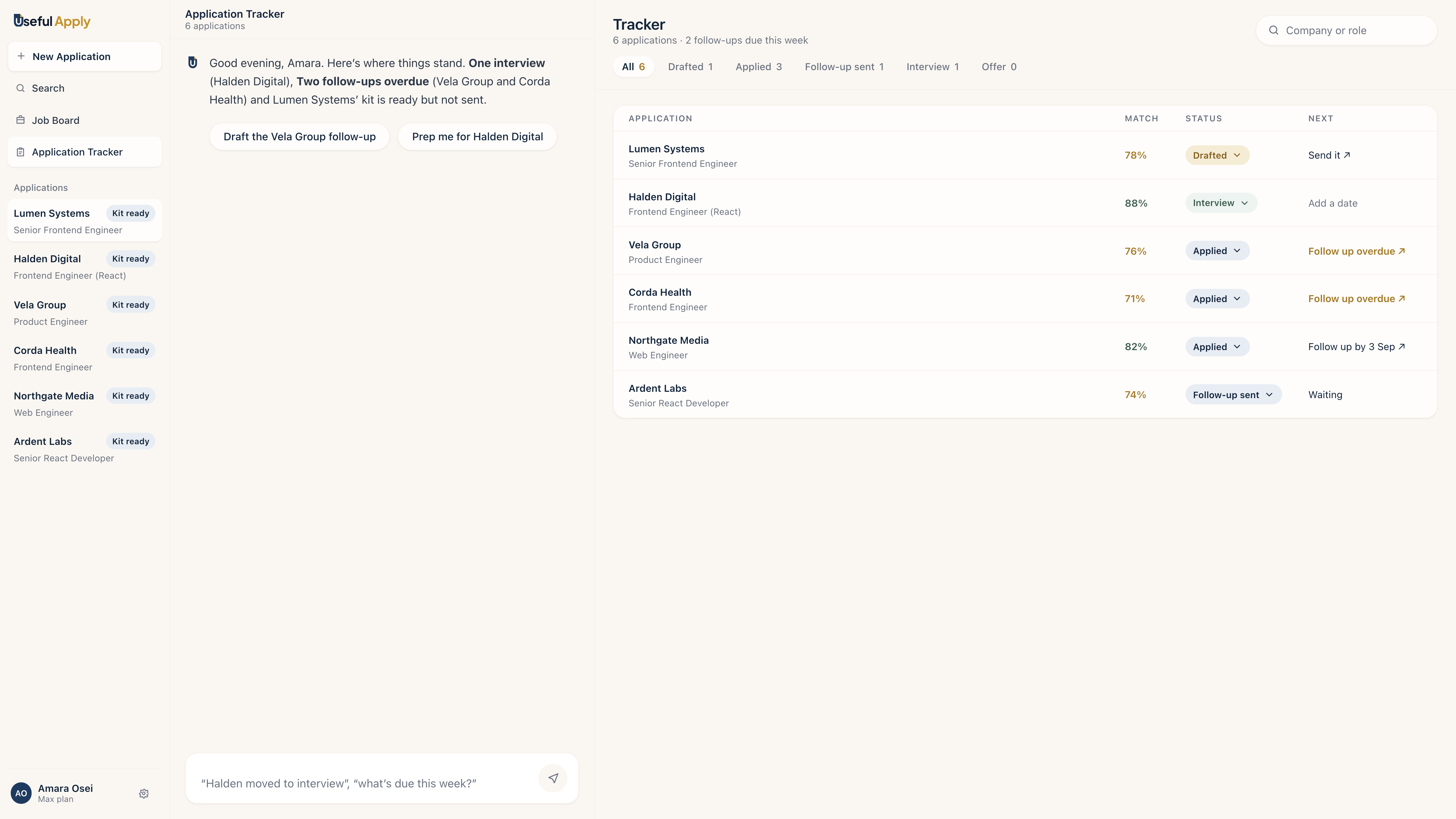Click Kit ready badge on Lumen Systems

[x=130, y=213]
